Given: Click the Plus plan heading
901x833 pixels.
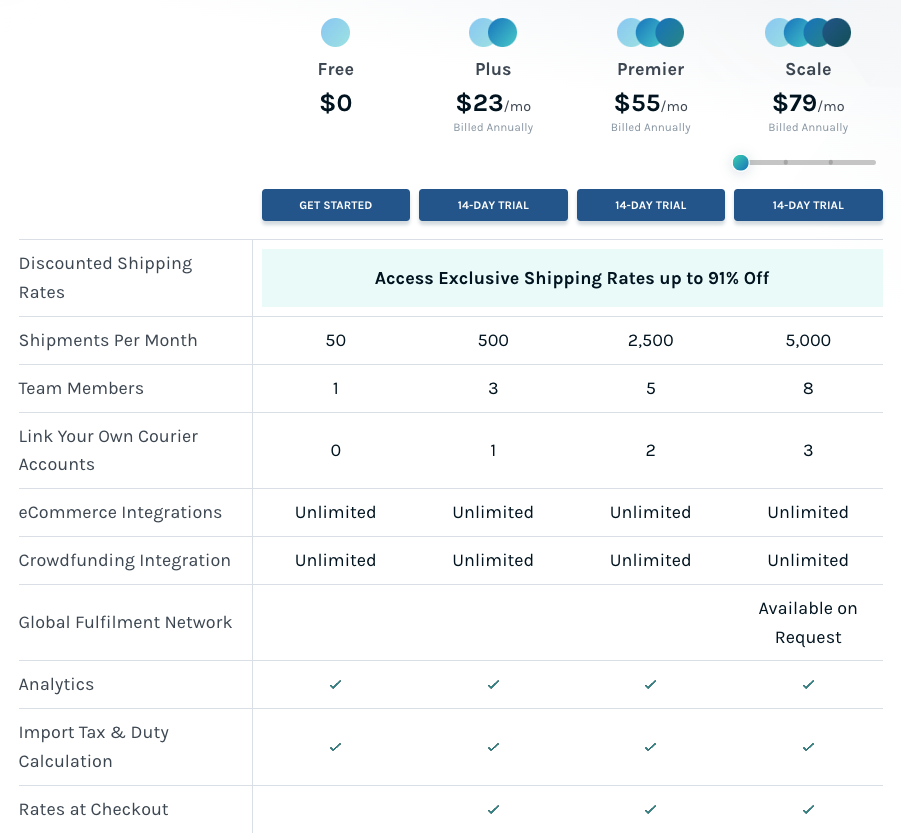Looking at the screenshot, I should point(493,69).
